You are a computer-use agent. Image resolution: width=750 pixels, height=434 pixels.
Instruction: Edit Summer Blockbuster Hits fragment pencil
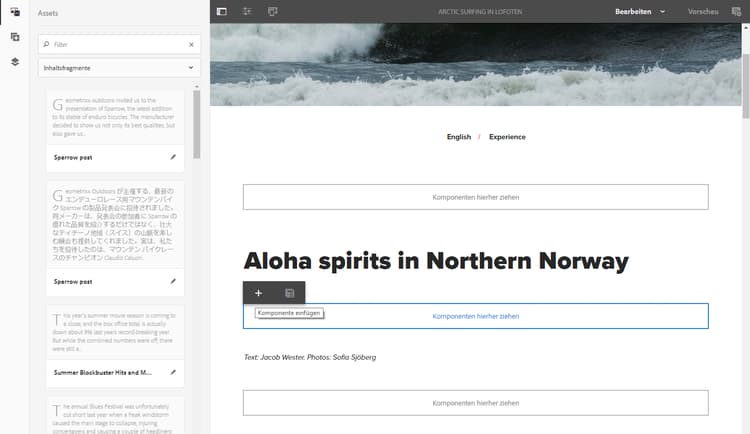coord(173,372)
